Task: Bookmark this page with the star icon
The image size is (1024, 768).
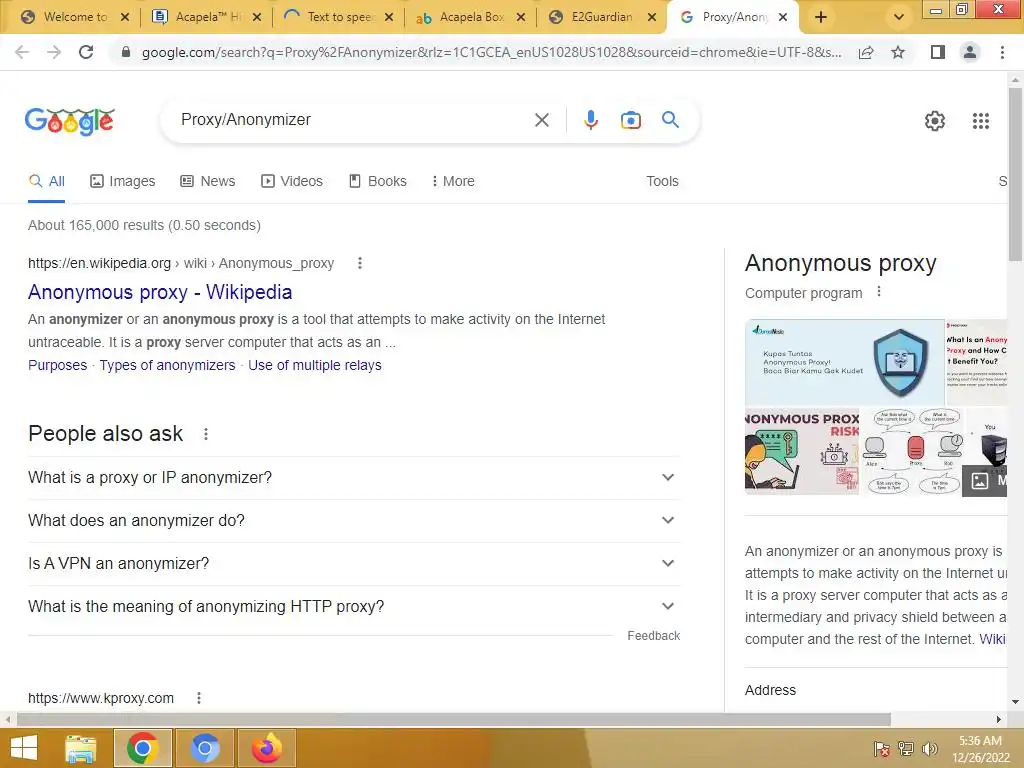Action: click(x=898, y=52)
